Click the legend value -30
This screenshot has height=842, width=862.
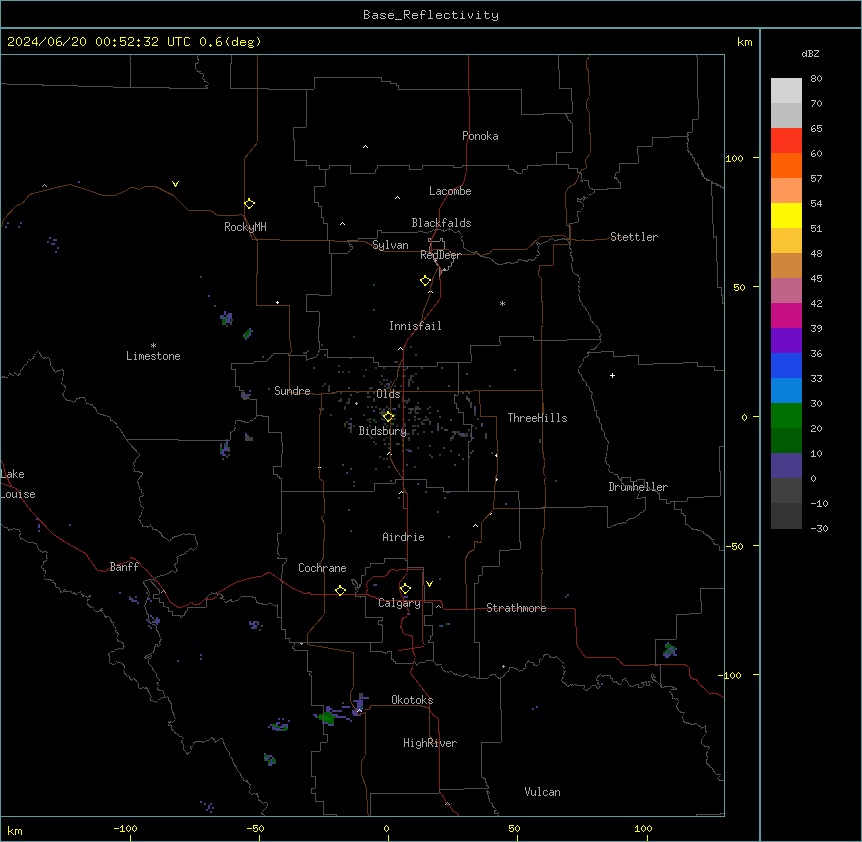click(819, 528)
